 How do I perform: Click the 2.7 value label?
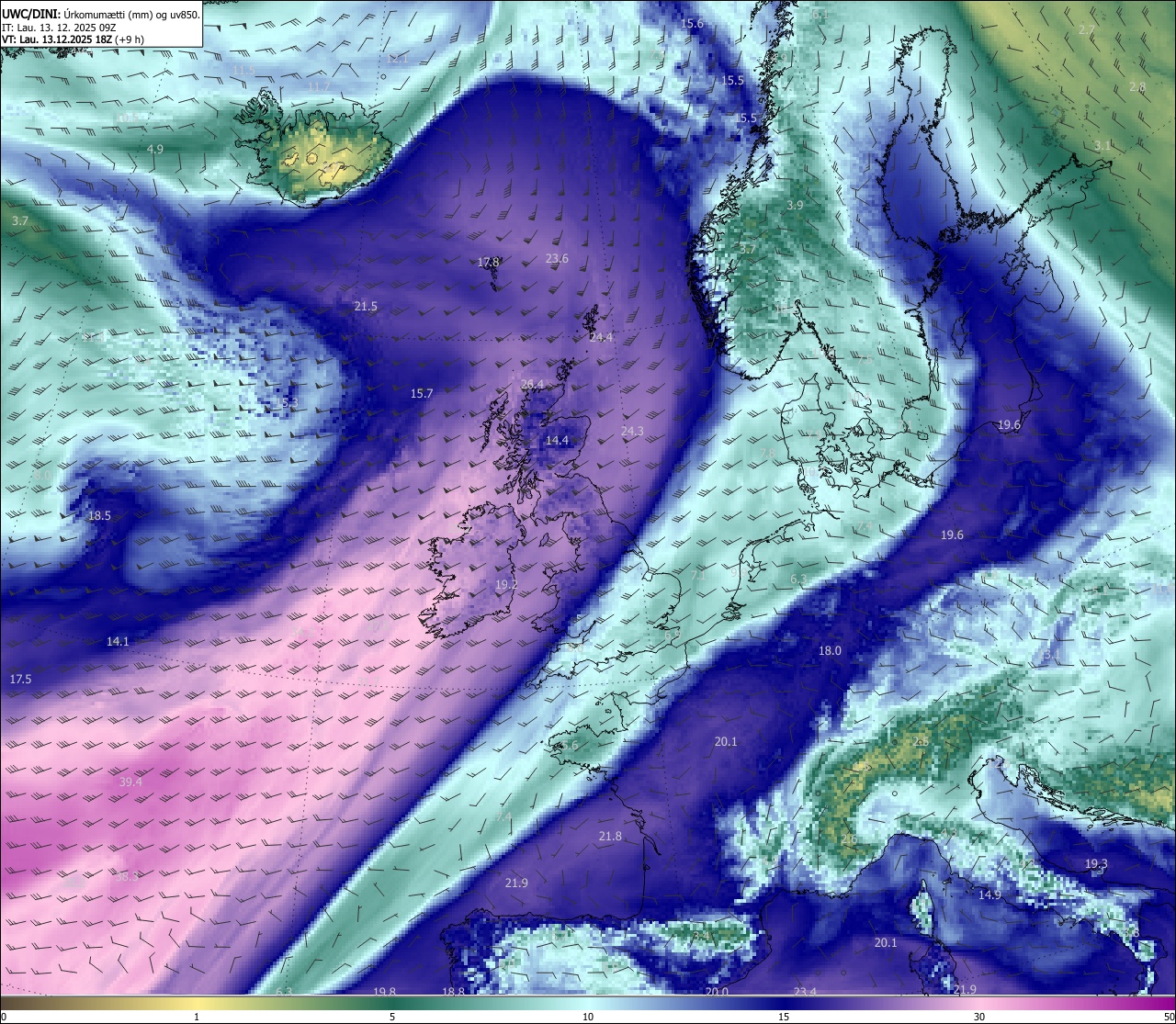pyautogui.click(x=1087, y=30)
